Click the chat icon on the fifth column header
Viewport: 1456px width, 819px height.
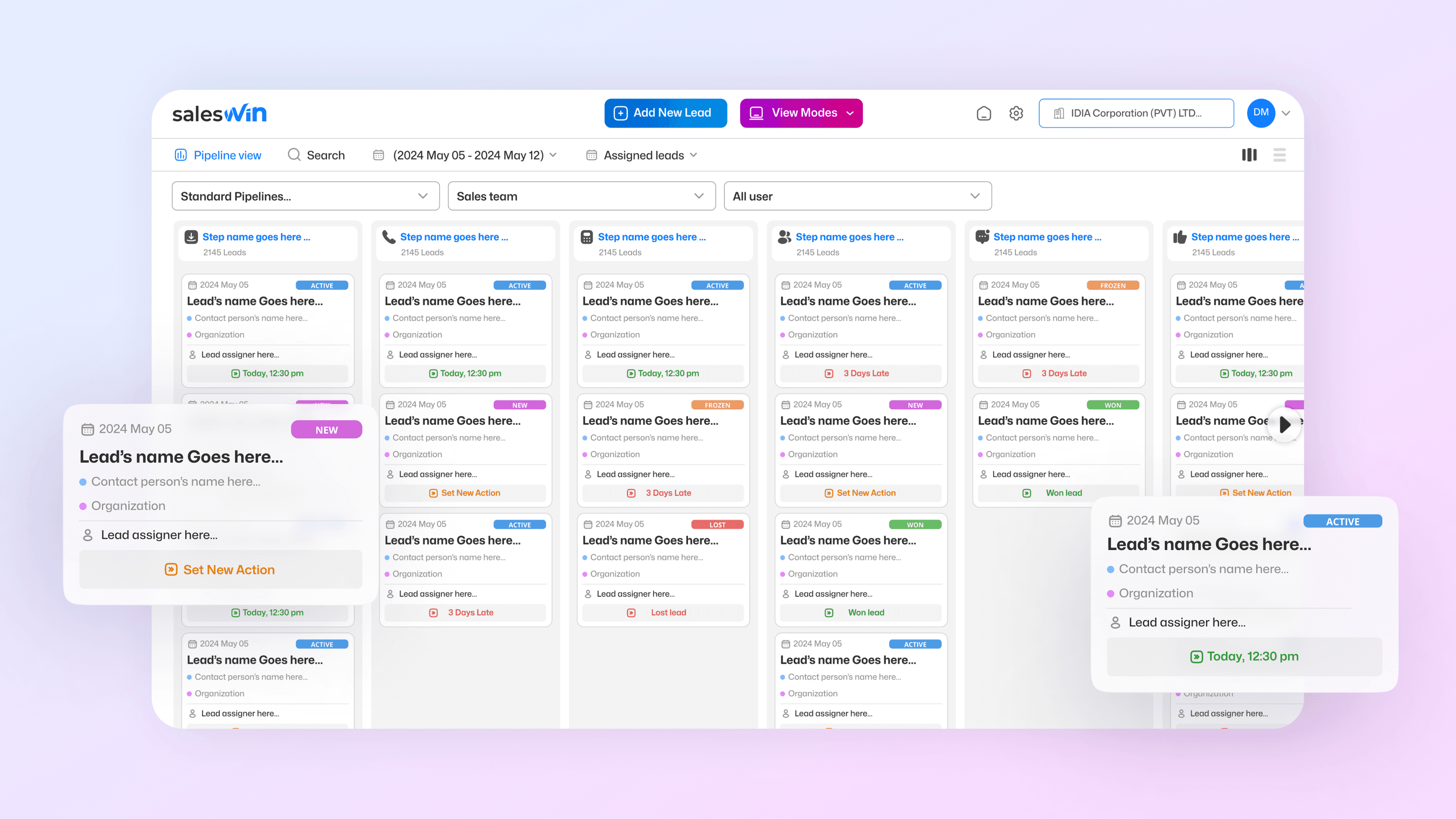pos(982,237)
